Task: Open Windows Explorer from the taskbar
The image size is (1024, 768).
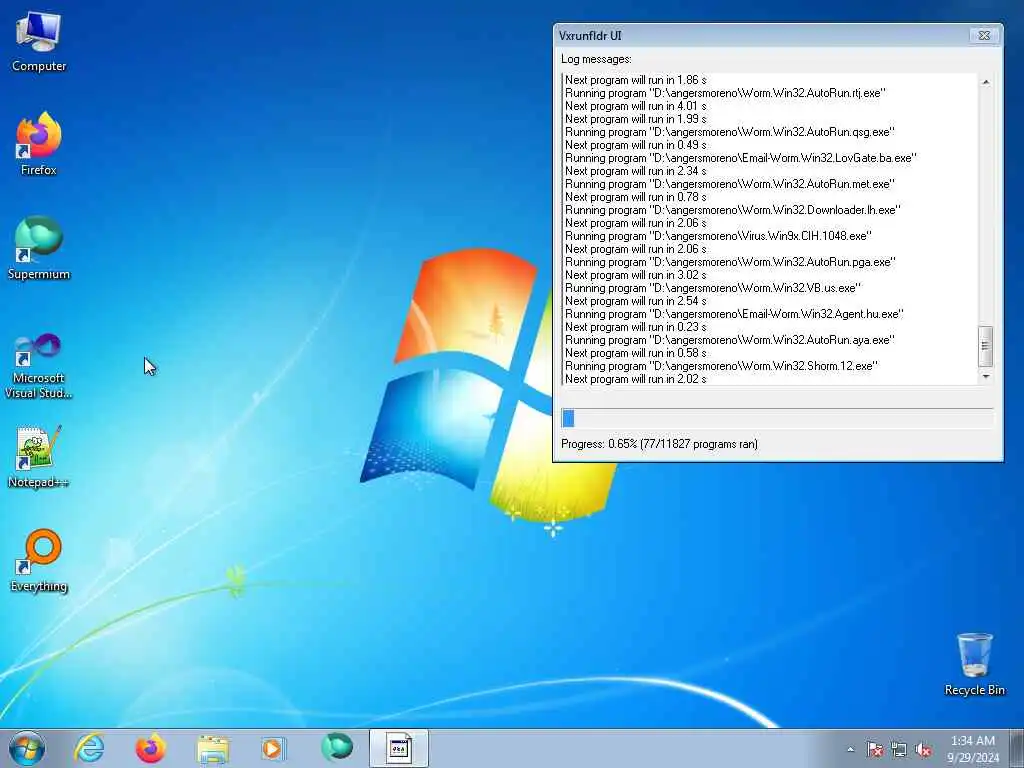Action: click(x=213, y=748)
